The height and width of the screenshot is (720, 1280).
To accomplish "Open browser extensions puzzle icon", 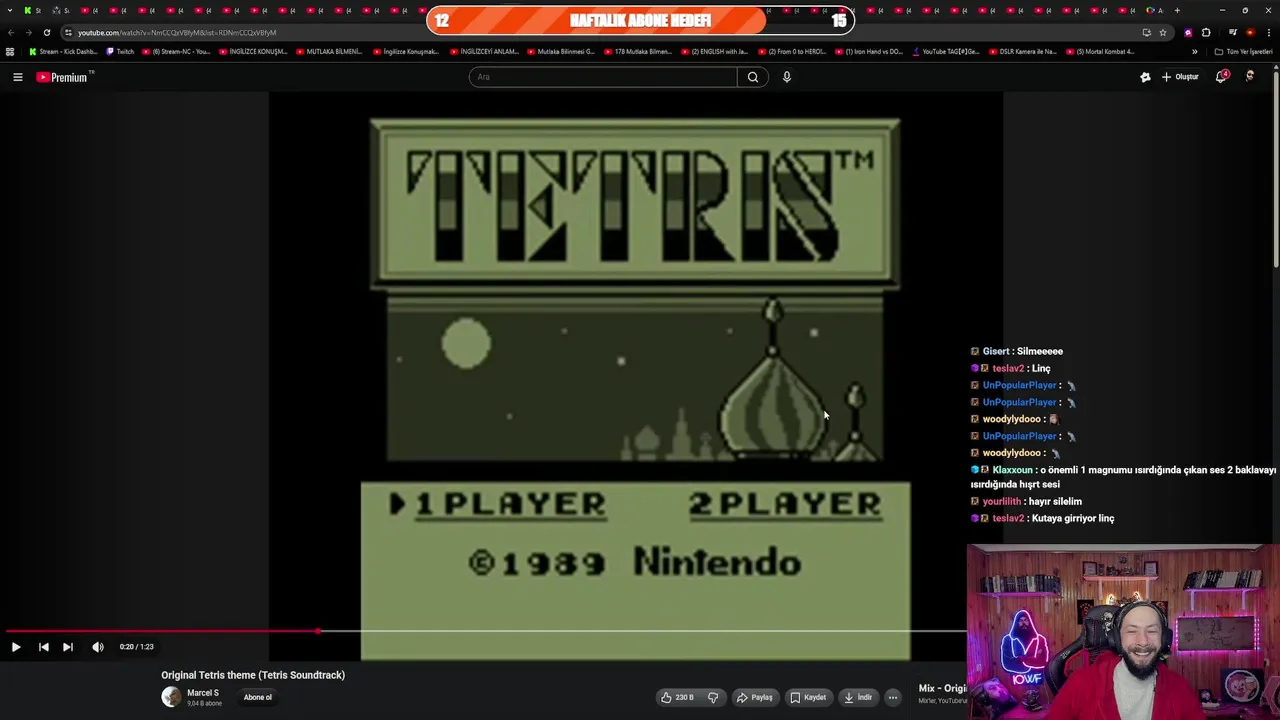I will tap(1206, 32).
